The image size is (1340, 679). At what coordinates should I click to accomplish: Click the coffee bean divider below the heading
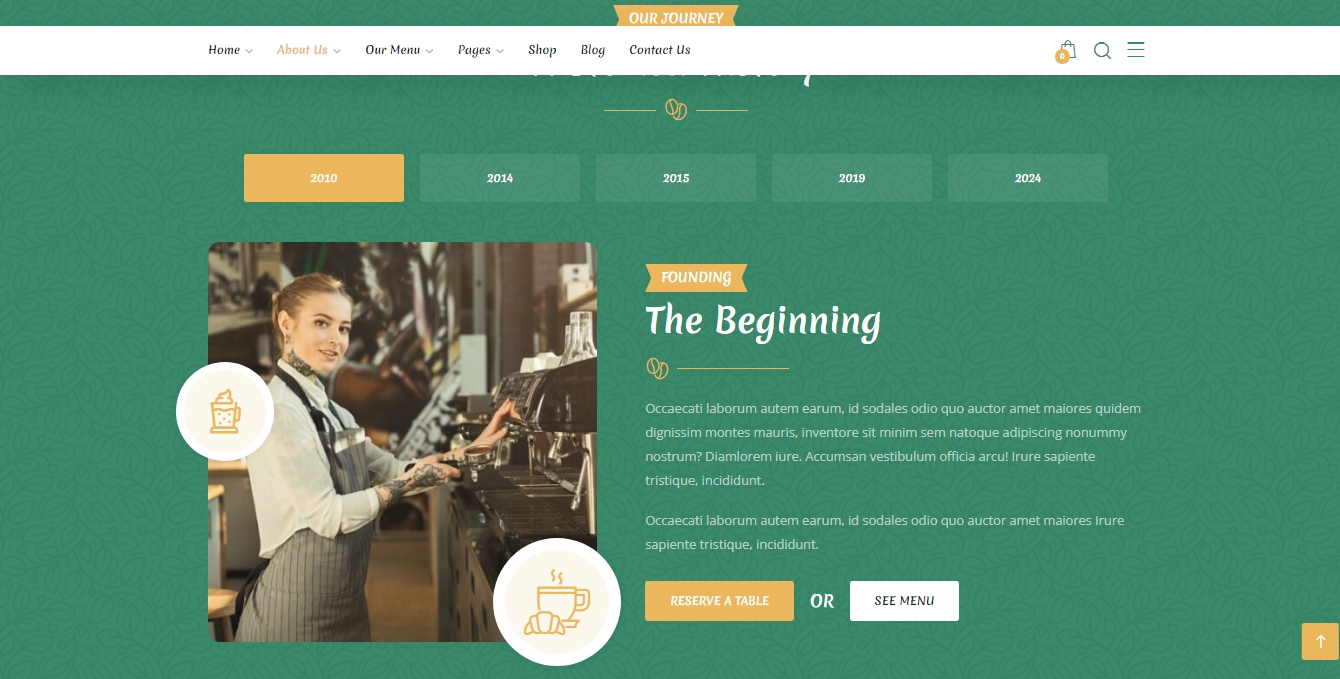pyautogui.click(x=676, y=110)
